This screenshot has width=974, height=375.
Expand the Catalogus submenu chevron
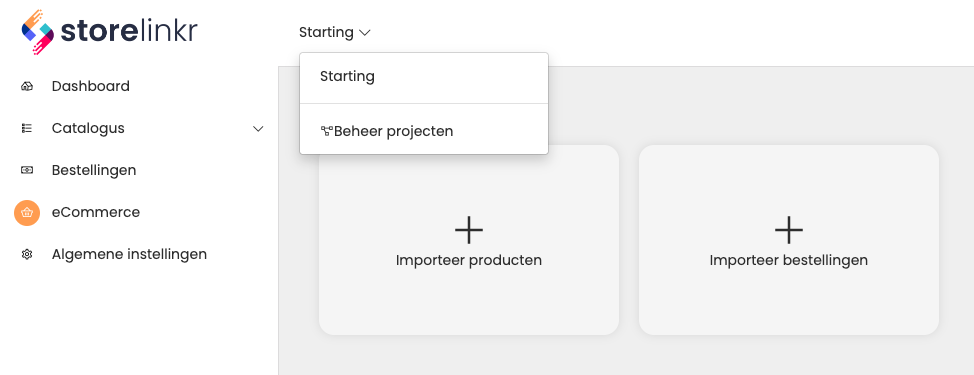pos(258,129)
